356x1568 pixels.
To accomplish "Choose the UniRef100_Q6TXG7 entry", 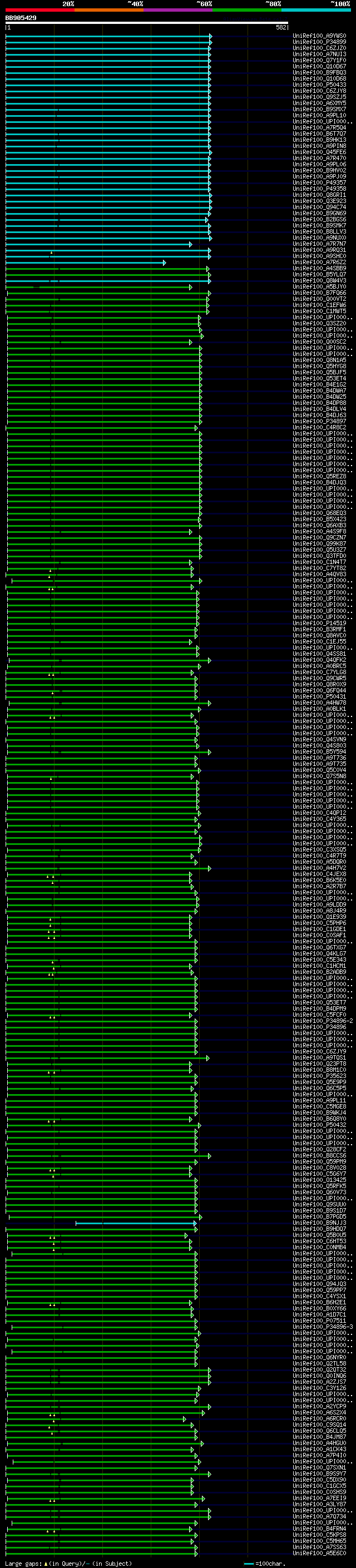I will pos(319,948).
